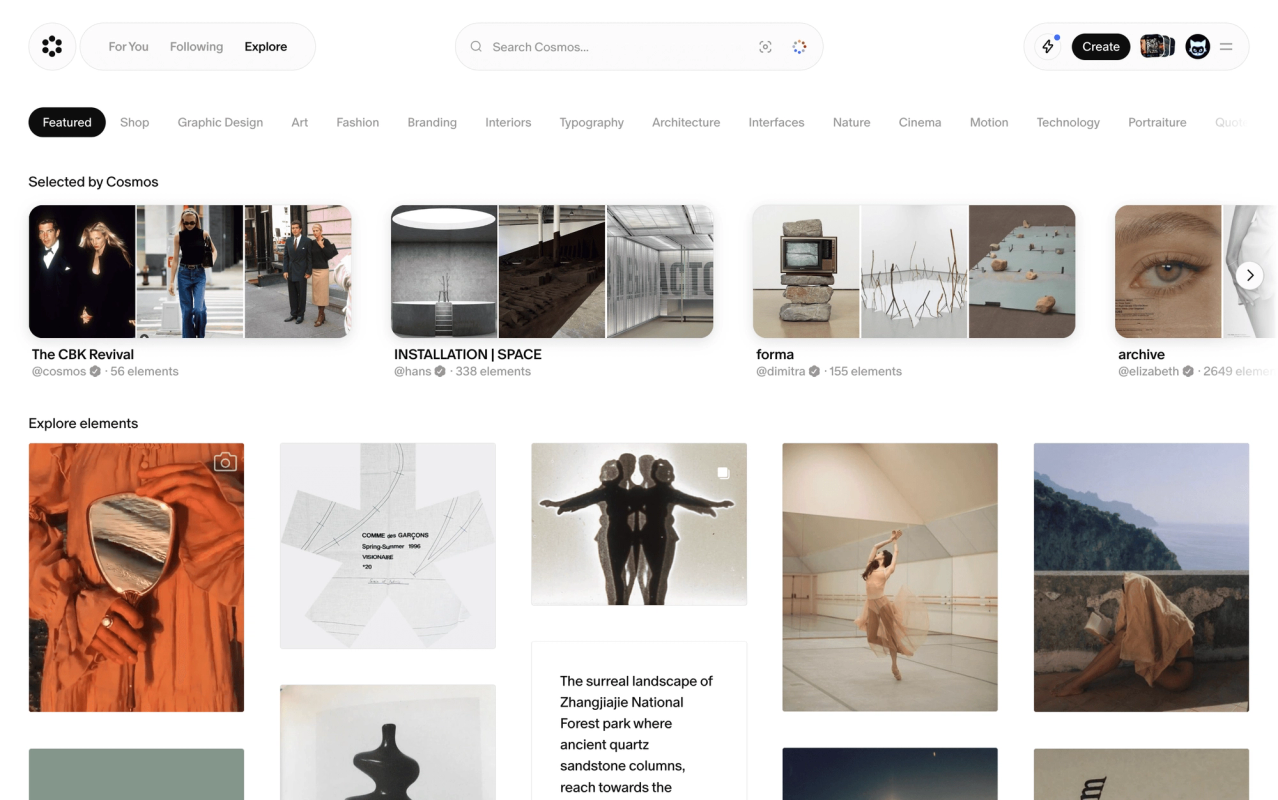The width and height of the screenshot is (1278, 800).
Task: Open the Comme des Garçons pattern image
Action: coord(388,546)
